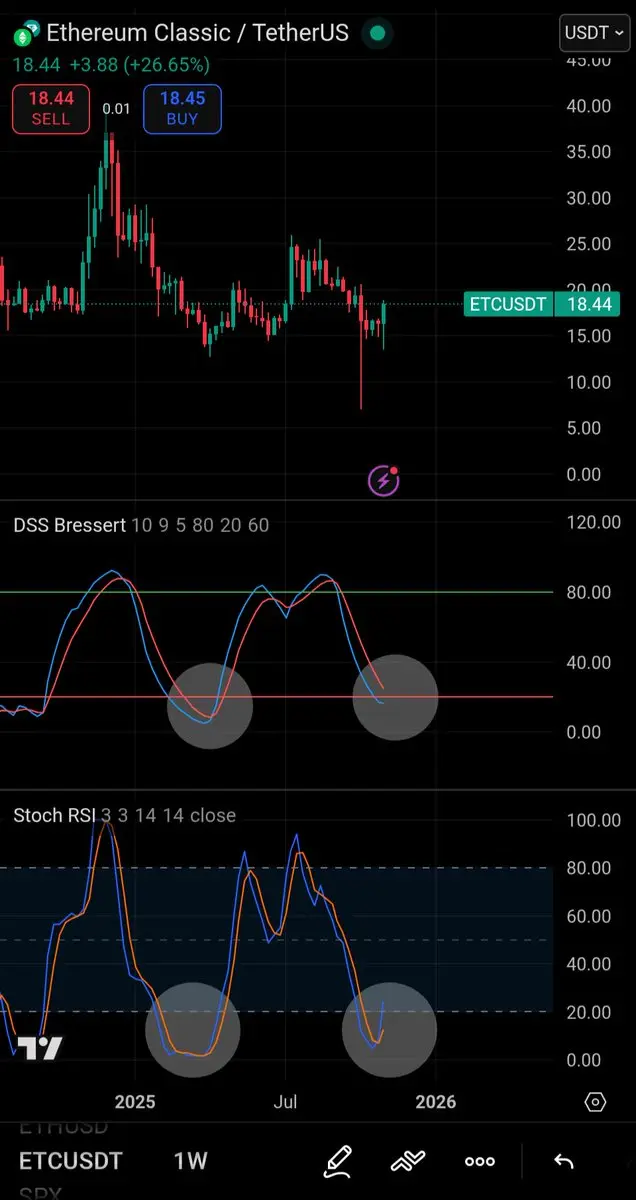The height and width of the screenshot is (1200, 636).
Task: Tap the 2026 time axis label
Action: [x=436, y=1102]
